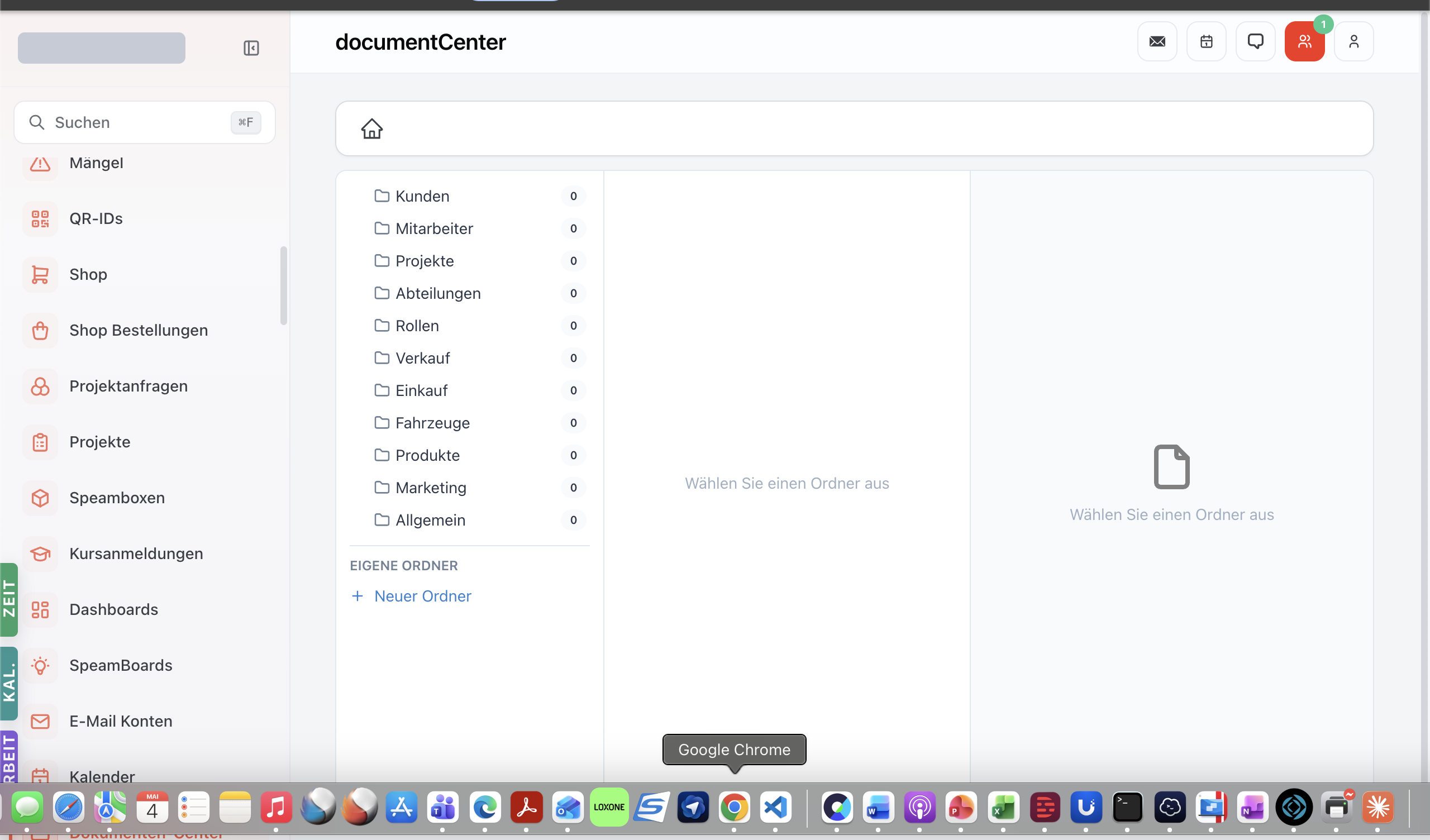Viewport: 1430px width, 840px height.
Task: Open the red users icon with badge
Action: (x=1304, y=41)
